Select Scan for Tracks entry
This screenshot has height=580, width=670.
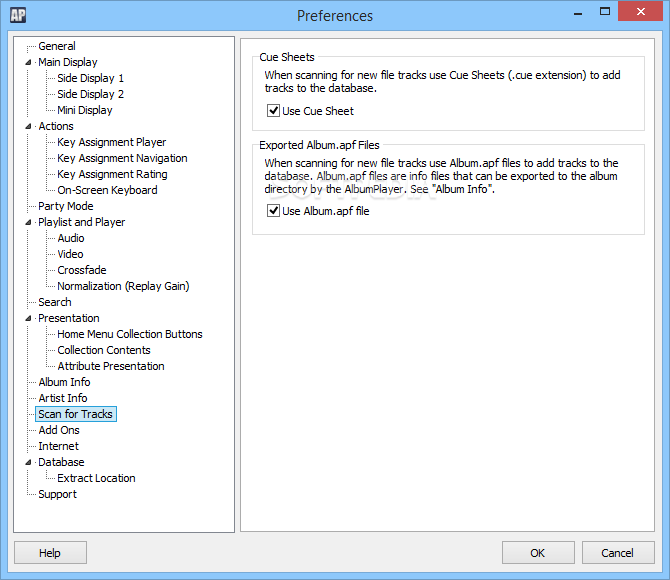pyautogui.click(x=76, y=414)
